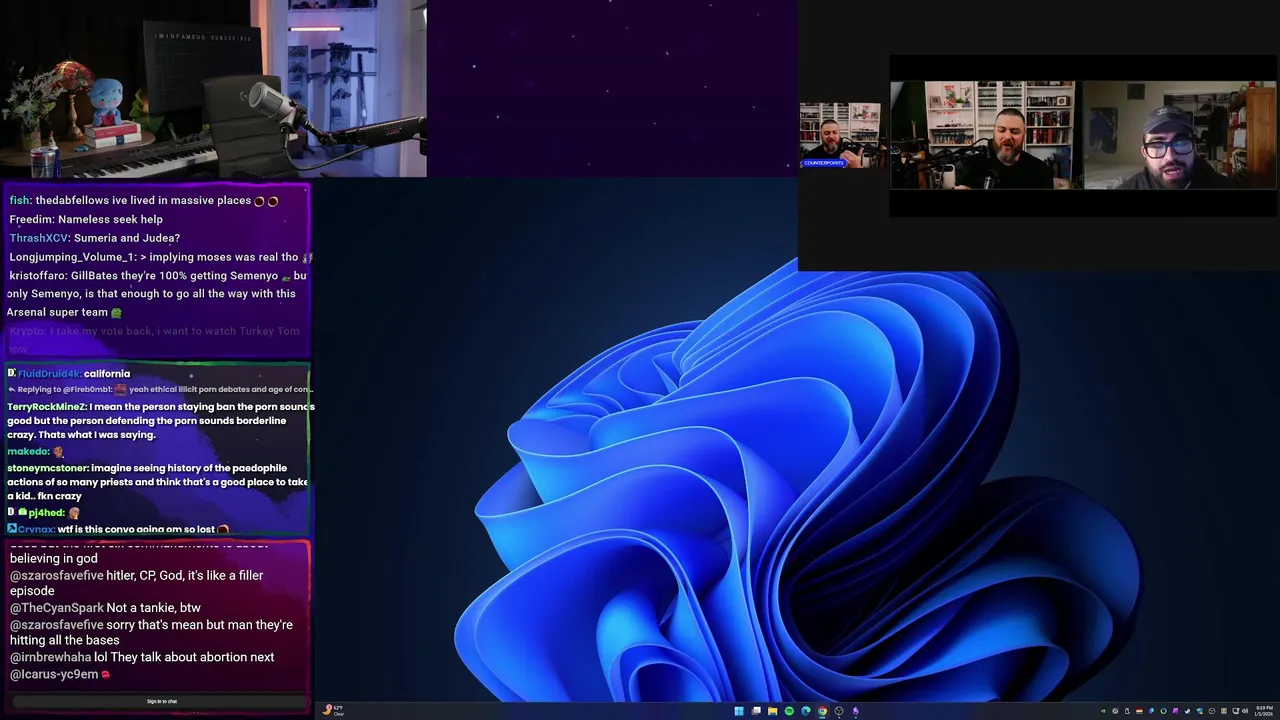Click kristoffaro's chat message about Semenyo

pos(157,293)
